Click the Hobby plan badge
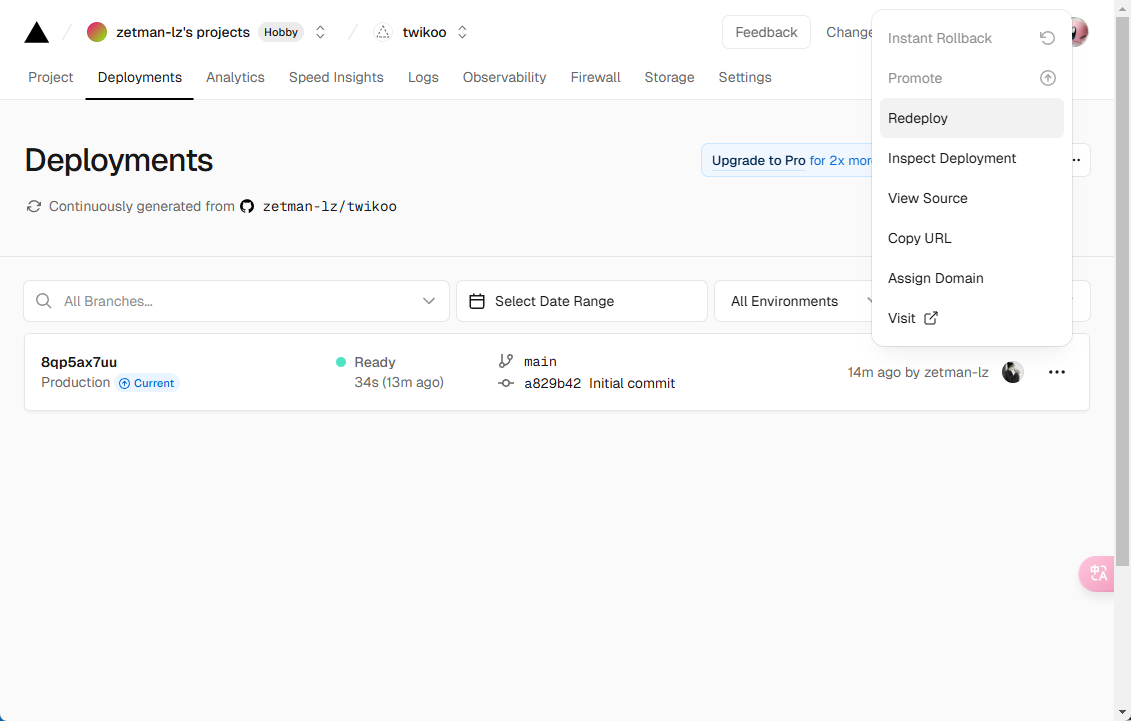 [281, 32]
